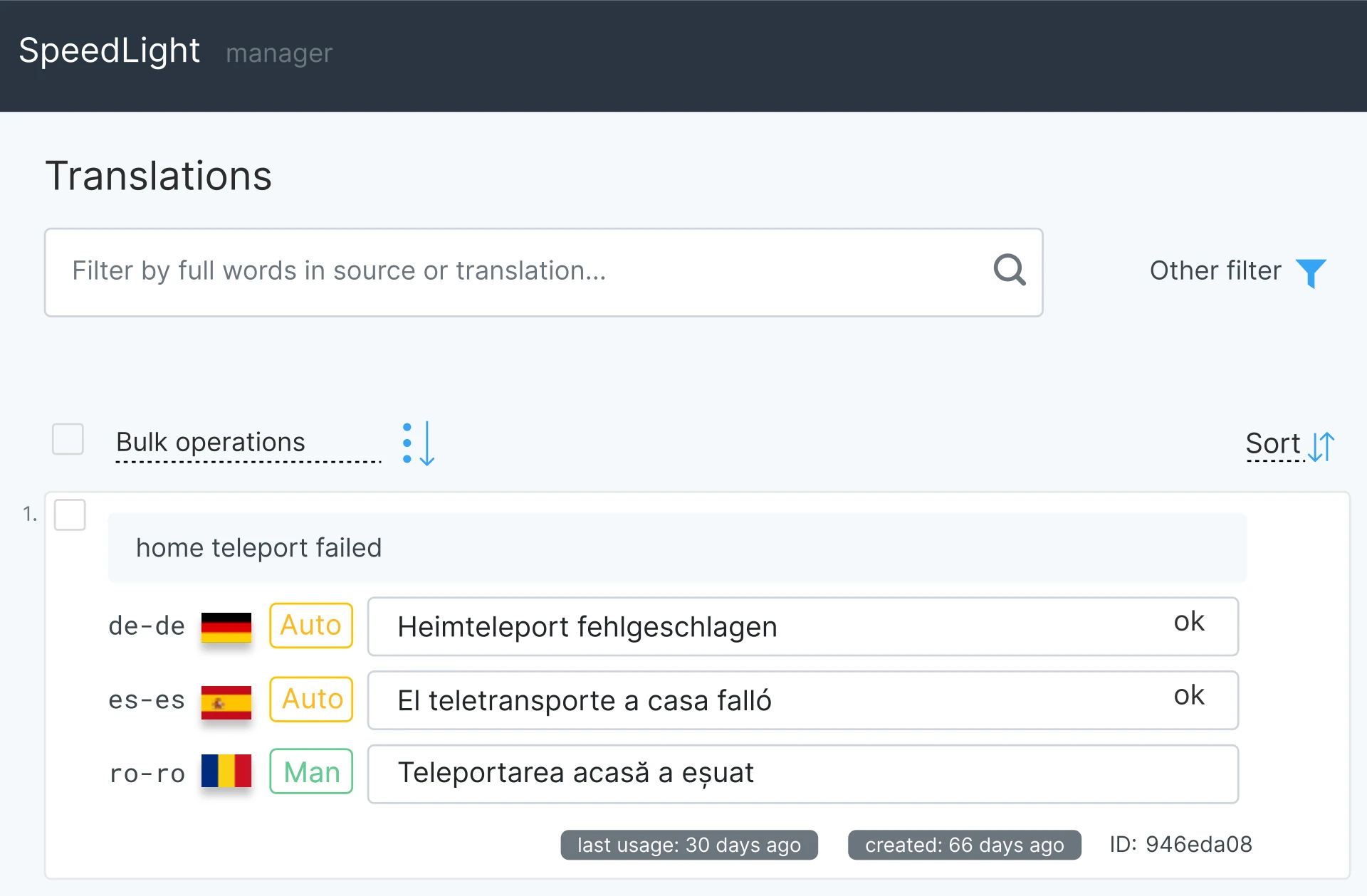Image resolution: width=1367 pixels, height=896 pixels.
Task: Select the checkbox for translation entry 1
Action: pyautogui.click(x=69, y=515)
